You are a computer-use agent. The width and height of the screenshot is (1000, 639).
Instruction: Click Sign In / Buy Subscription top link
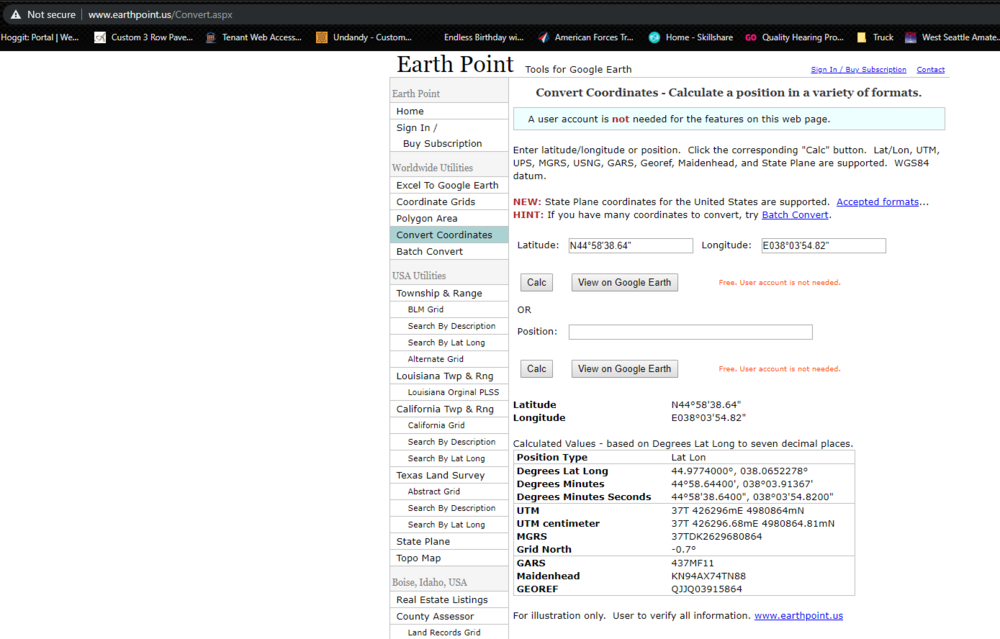pos(858,70)
